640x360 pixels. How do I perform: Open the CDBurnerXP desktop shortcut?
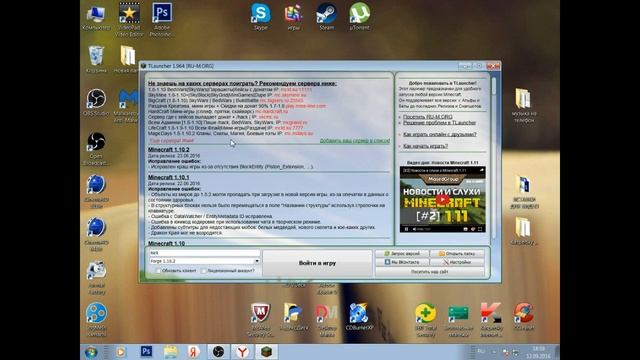pos(359,317)
